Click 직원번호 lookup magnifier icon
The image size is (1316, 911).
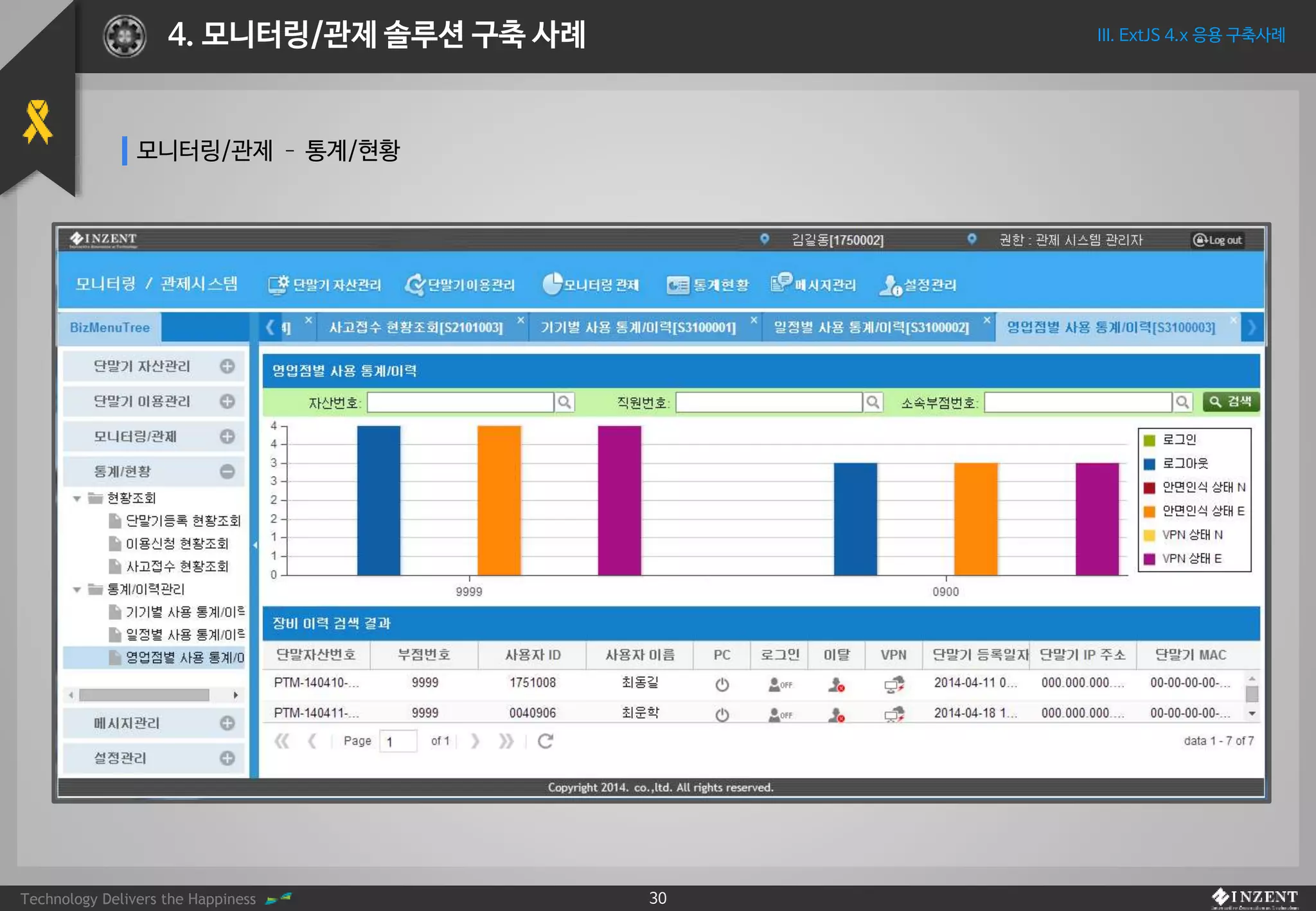point(873,403)
